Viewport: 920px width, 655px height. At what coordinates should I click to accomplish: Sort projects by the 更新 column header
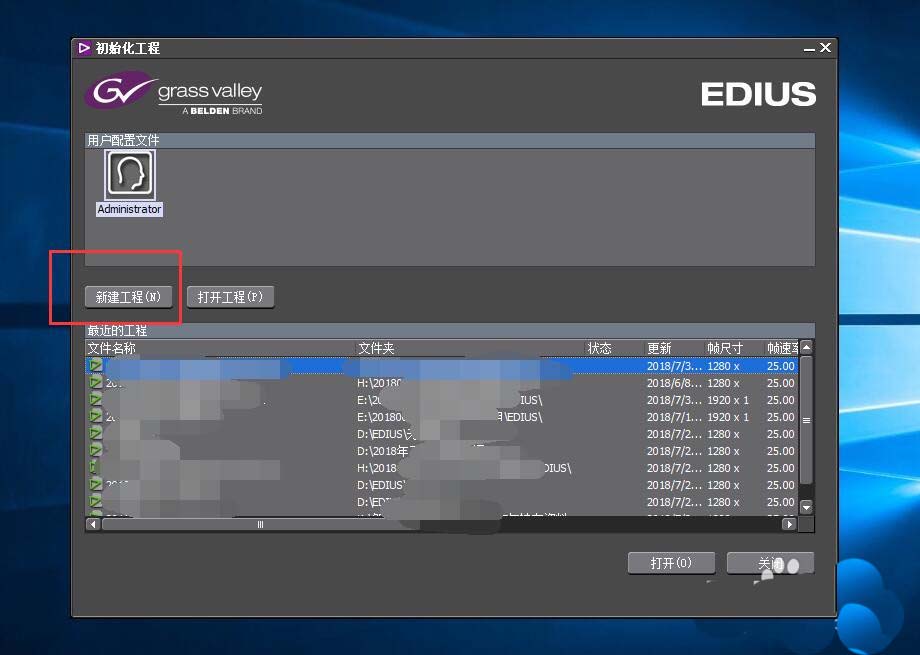point(675,348)
